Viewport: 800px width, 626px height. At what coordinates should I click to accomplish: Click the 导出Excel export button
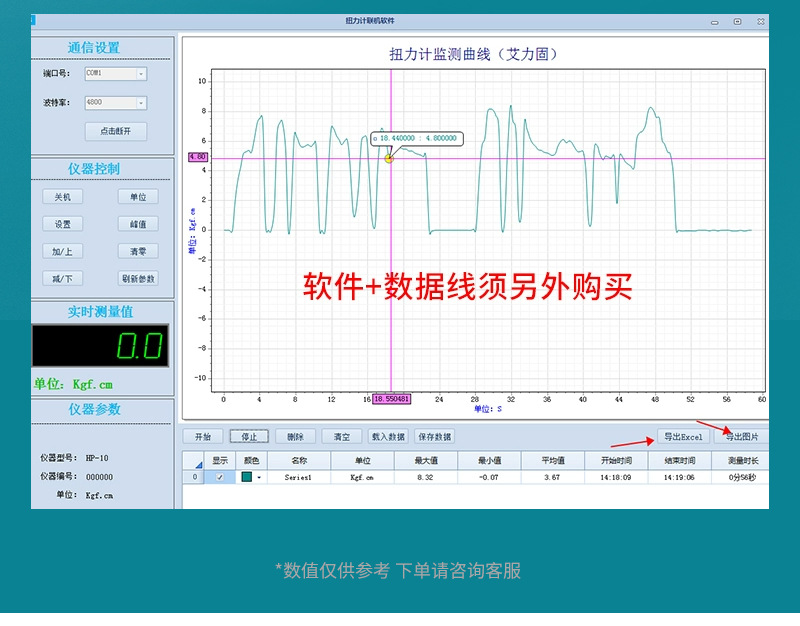(683, 437)
